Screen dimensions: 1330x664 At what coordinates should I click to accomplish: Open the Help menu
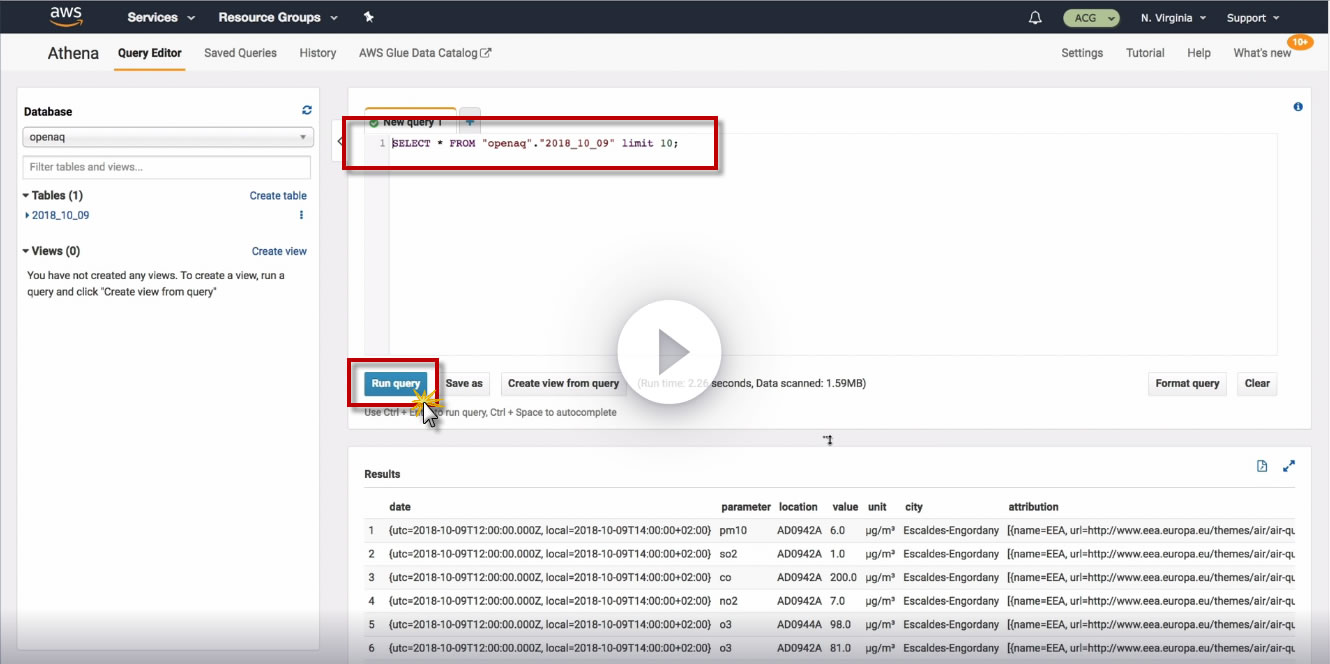click(x=1199, y=53)
